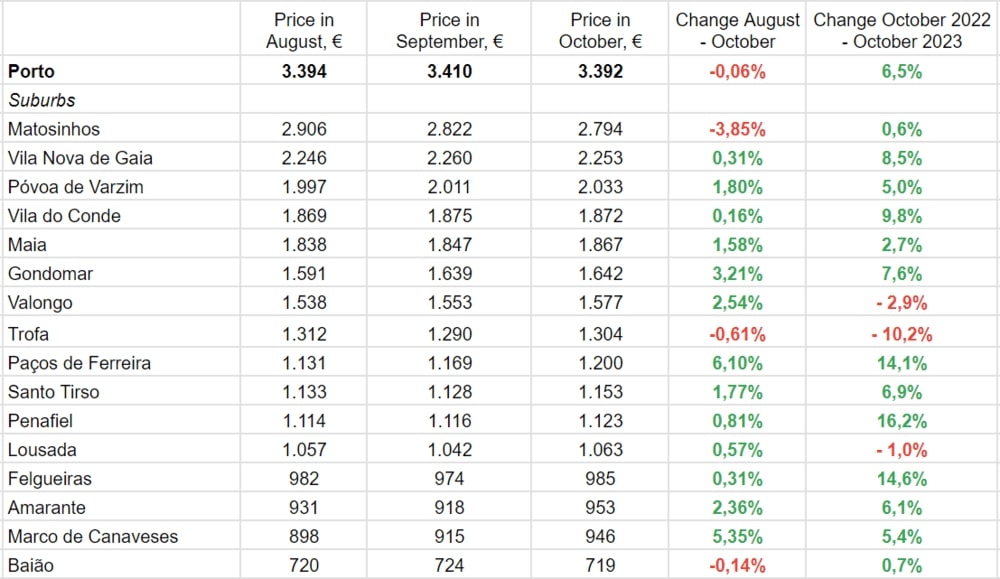The image size is (1000, 579).
Task: Select Valongo yearly change -2,9%
Action: click(x=902, y=303)
